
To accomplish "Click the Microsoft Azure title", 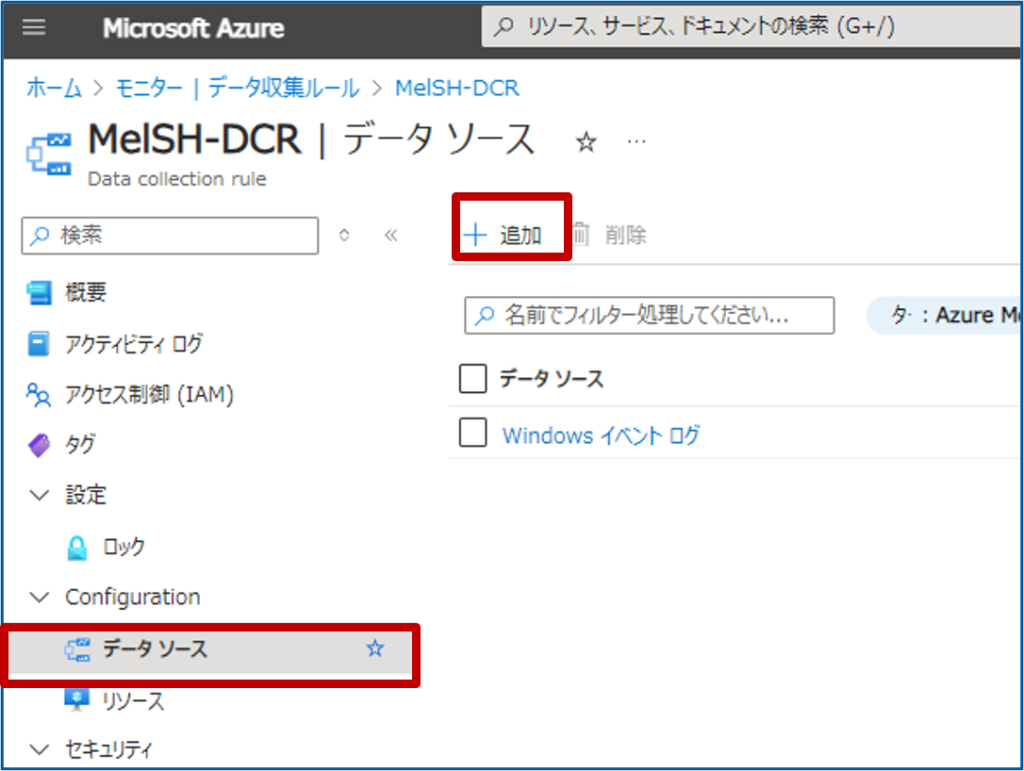I will pyautogui.click(x=193, y=28).
